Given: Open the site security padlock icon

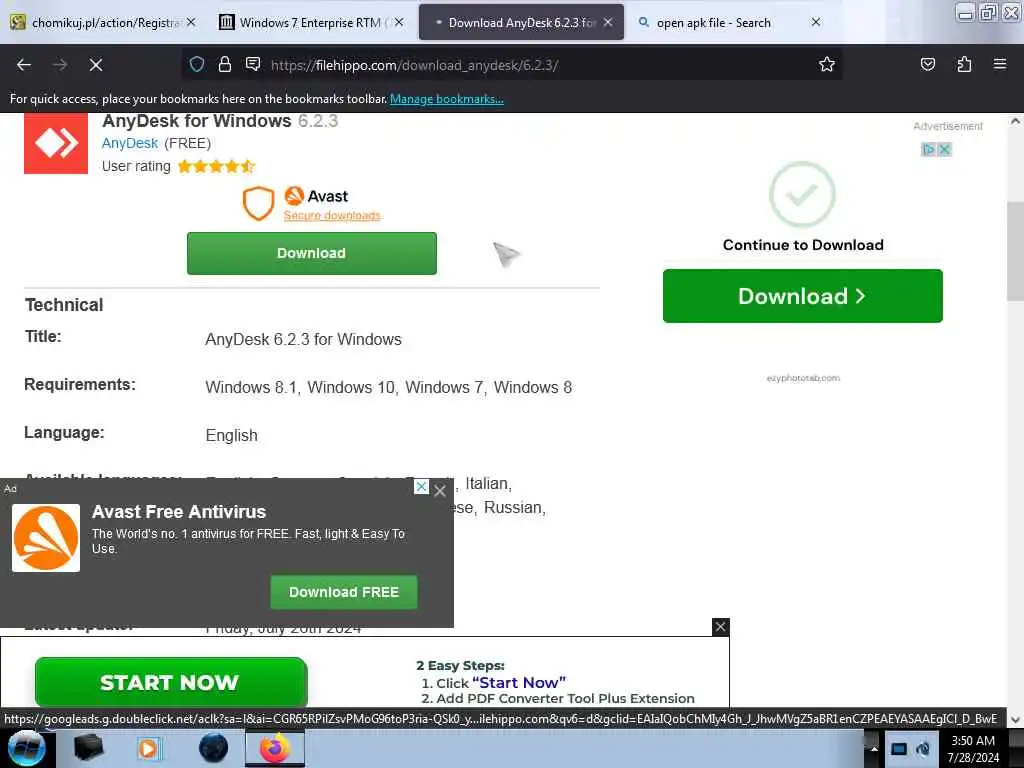Looking at the screenshot, I should [x=225, y=64].
